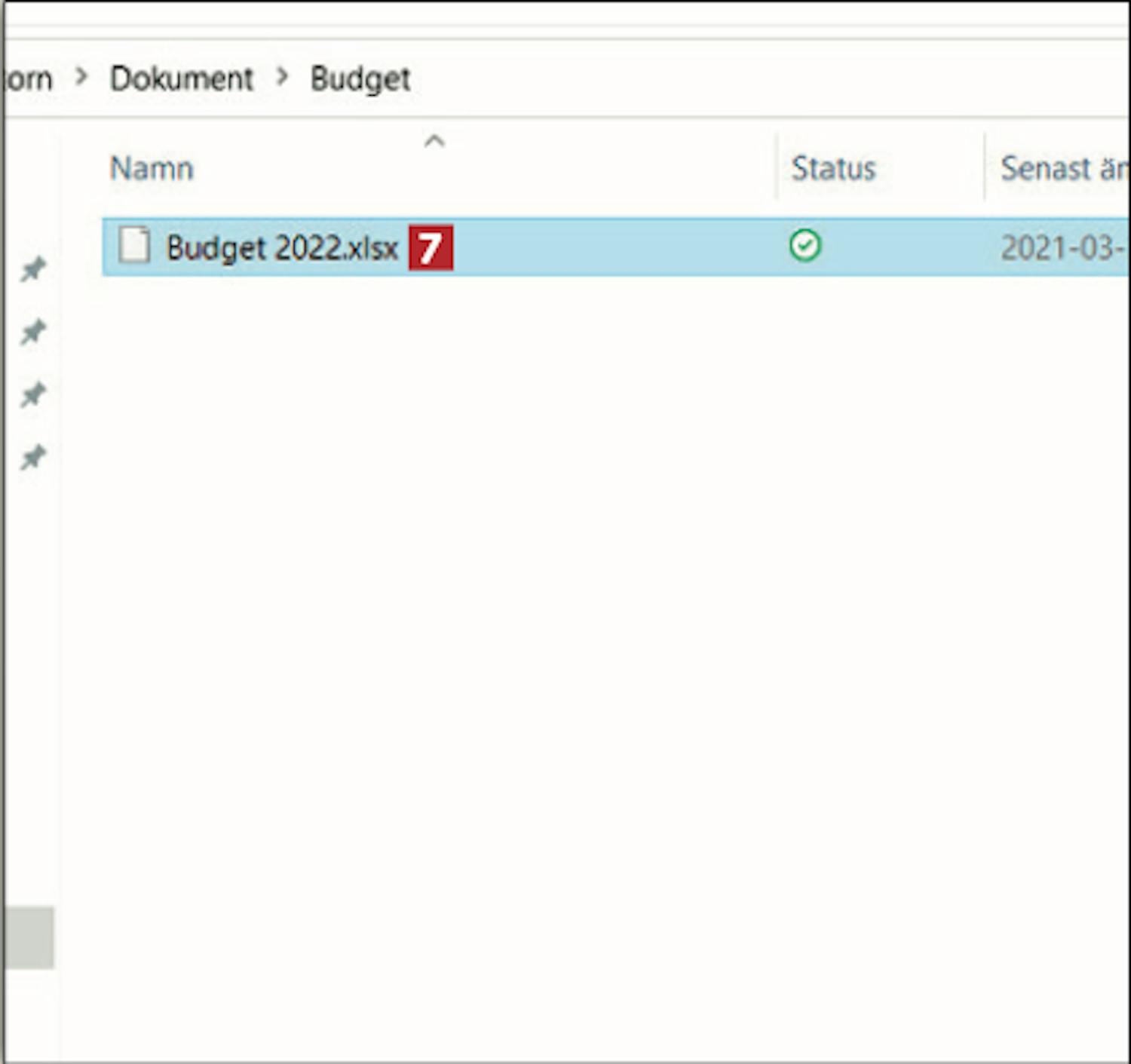This screenshot has width=1131, height=1064.
Task: Sort files by the Status column
Action: click(x=833, y=168)
